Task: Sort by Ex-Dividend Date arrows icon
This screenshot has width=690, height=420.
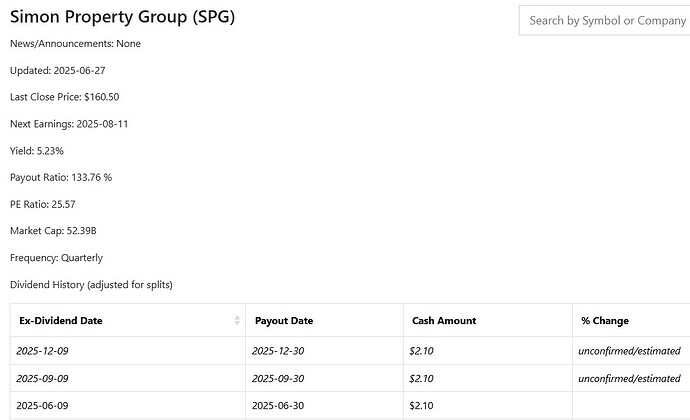Action: click(237, 321)
